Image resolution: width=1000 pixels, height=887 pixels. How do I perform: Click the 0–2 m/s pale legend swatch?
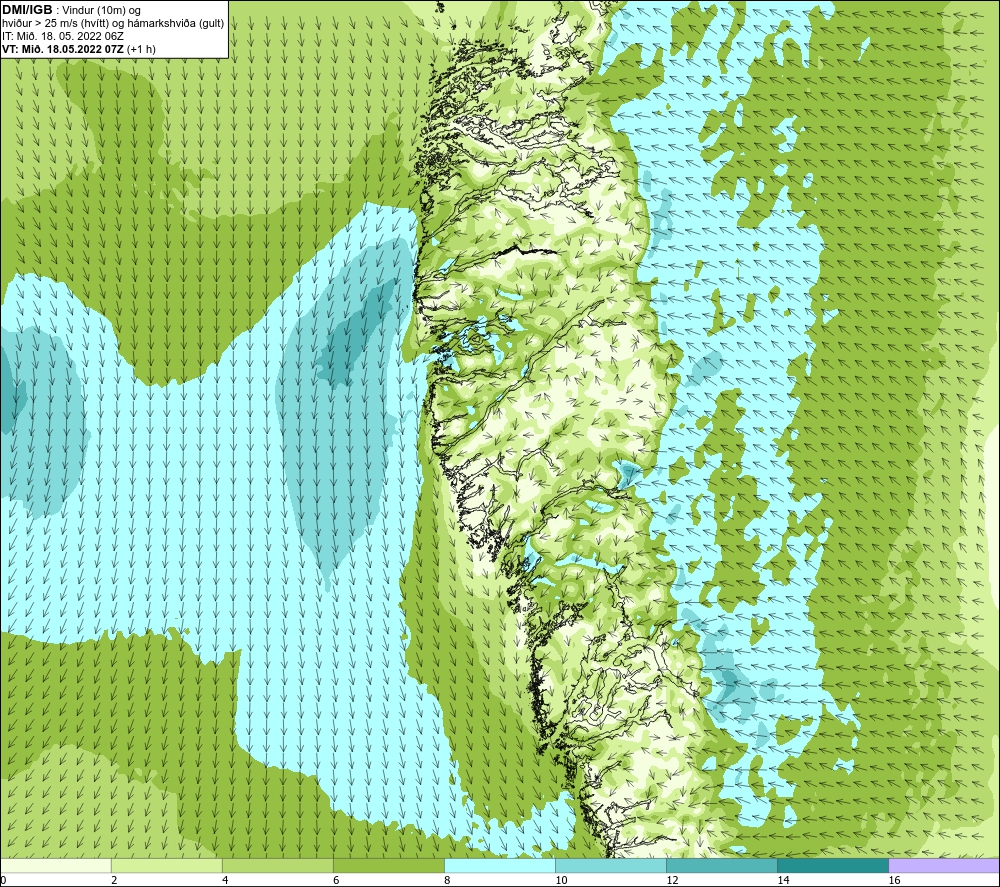[55, 865]
